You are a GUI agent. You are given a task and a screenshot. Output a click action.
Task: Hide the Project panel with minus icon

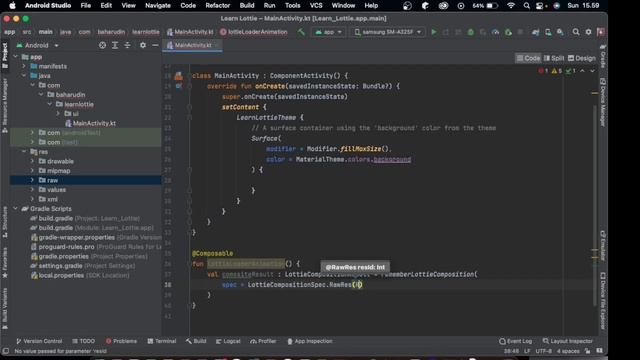155,45
